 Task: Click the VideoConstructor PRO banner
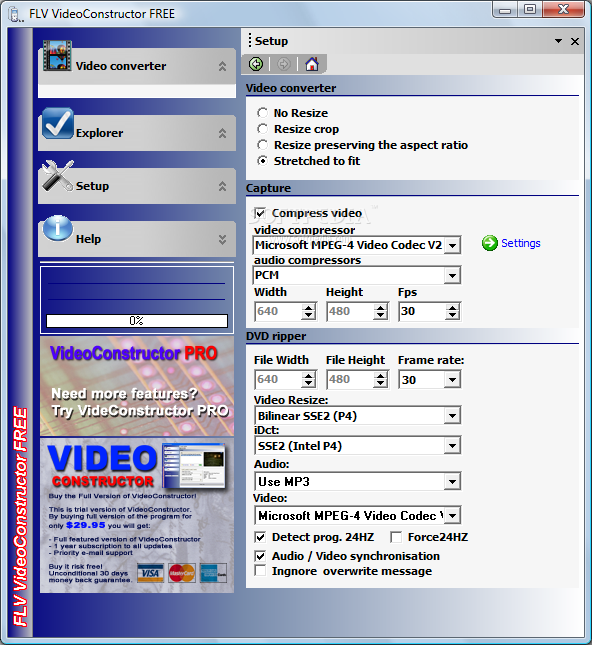tap(137, 386)
